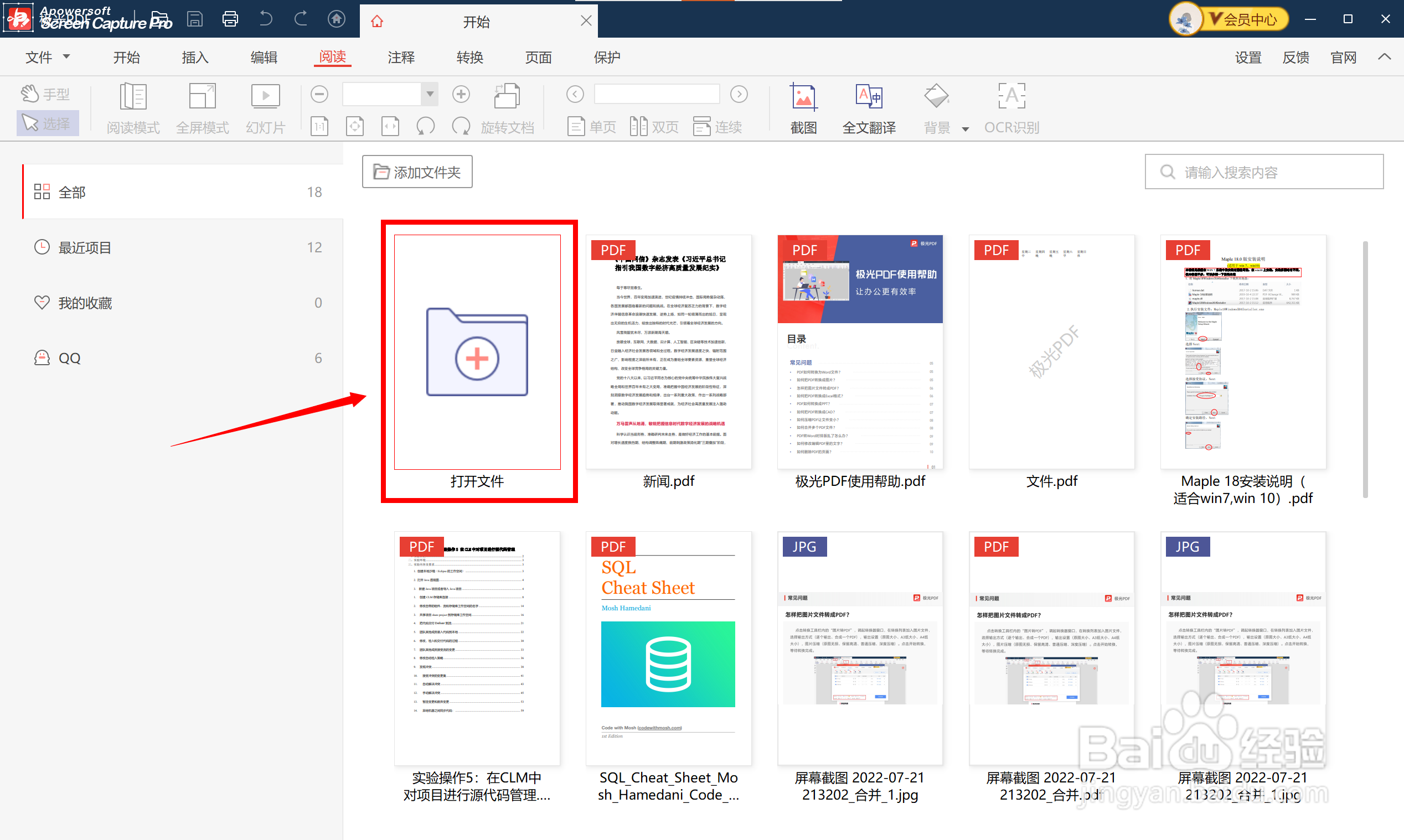
Task: Switch to the 注释 ribbon tab
Action: click(x=401, y=57)
